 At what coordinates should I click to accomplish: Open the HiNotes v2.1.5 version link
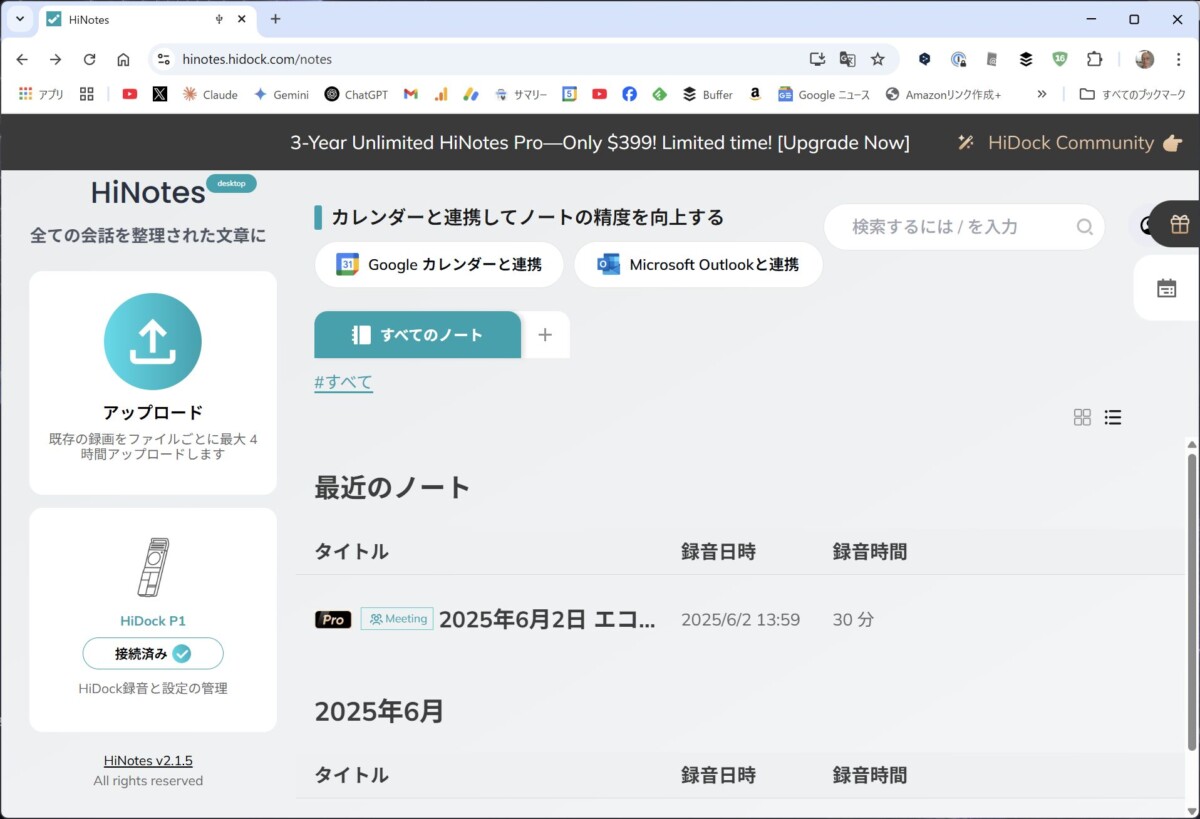tap(148, 761)
